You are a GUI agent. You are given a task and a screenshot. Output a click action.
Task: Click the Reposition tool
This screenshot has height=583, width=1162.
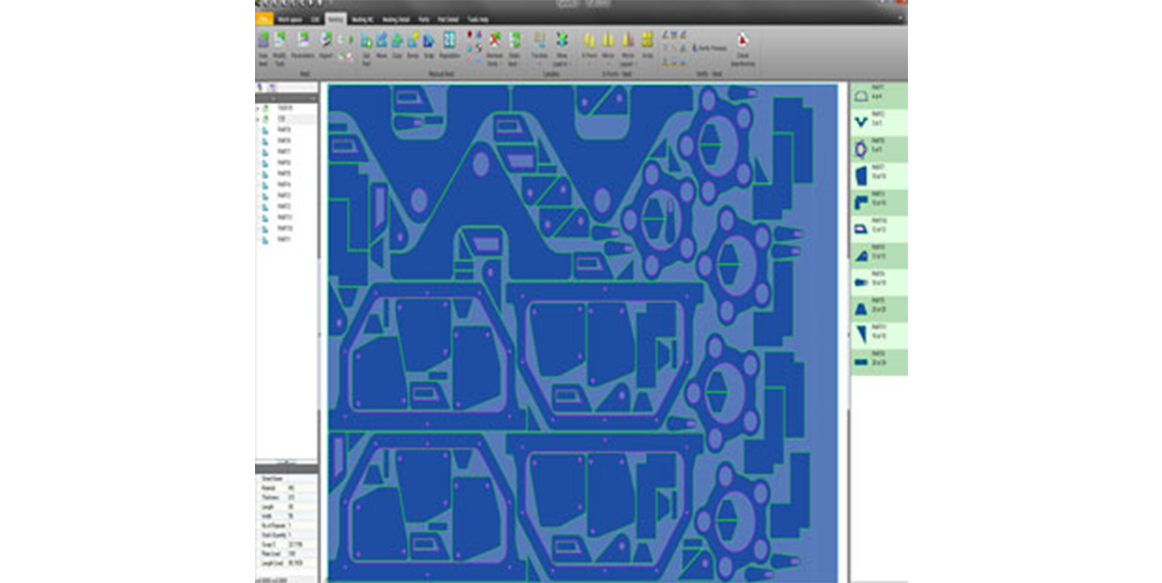[450, 46]
